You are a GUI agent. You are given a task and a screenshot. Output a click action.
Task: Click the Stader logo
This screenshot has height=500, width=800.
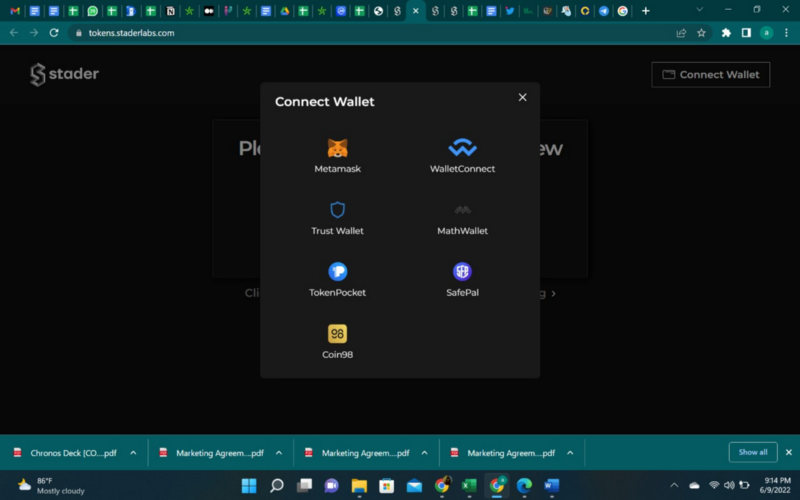[x=64, y=74]
